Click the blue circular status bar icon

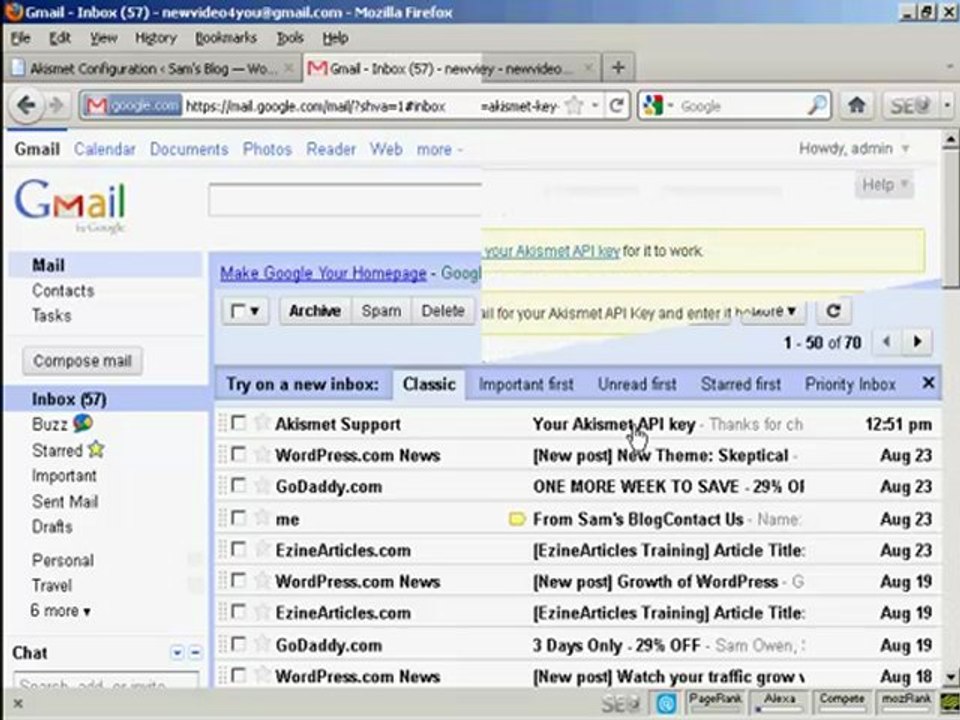pos(666,704)
